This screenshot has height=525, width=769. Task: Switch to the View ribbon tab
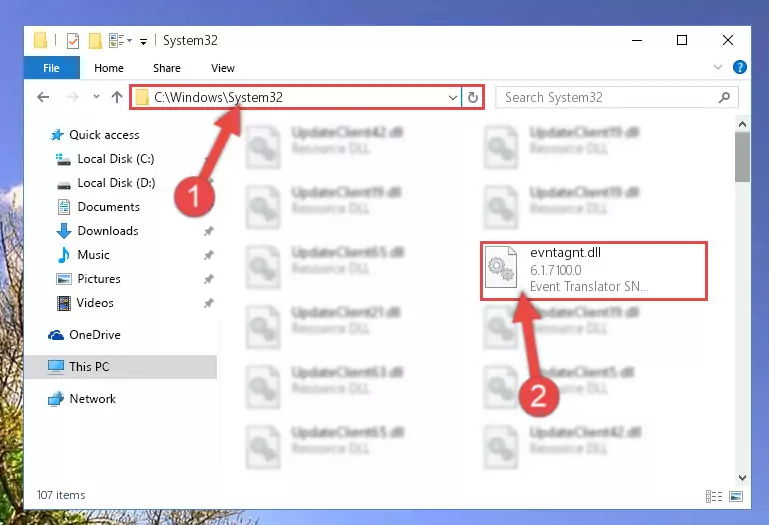tap(223, 68)
